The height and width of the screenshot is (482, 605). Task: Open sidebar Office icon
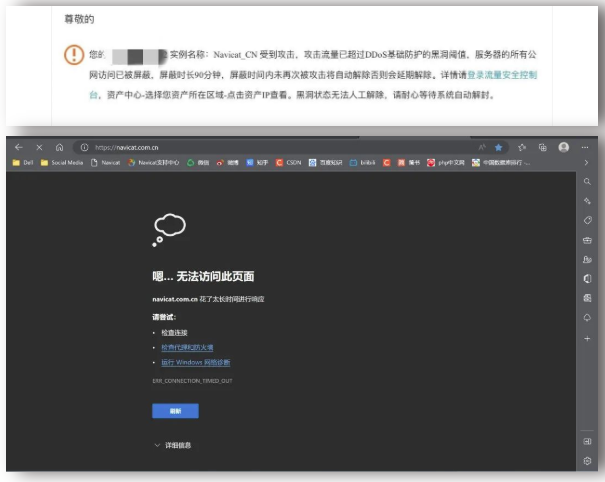click(x=587, y=279)
